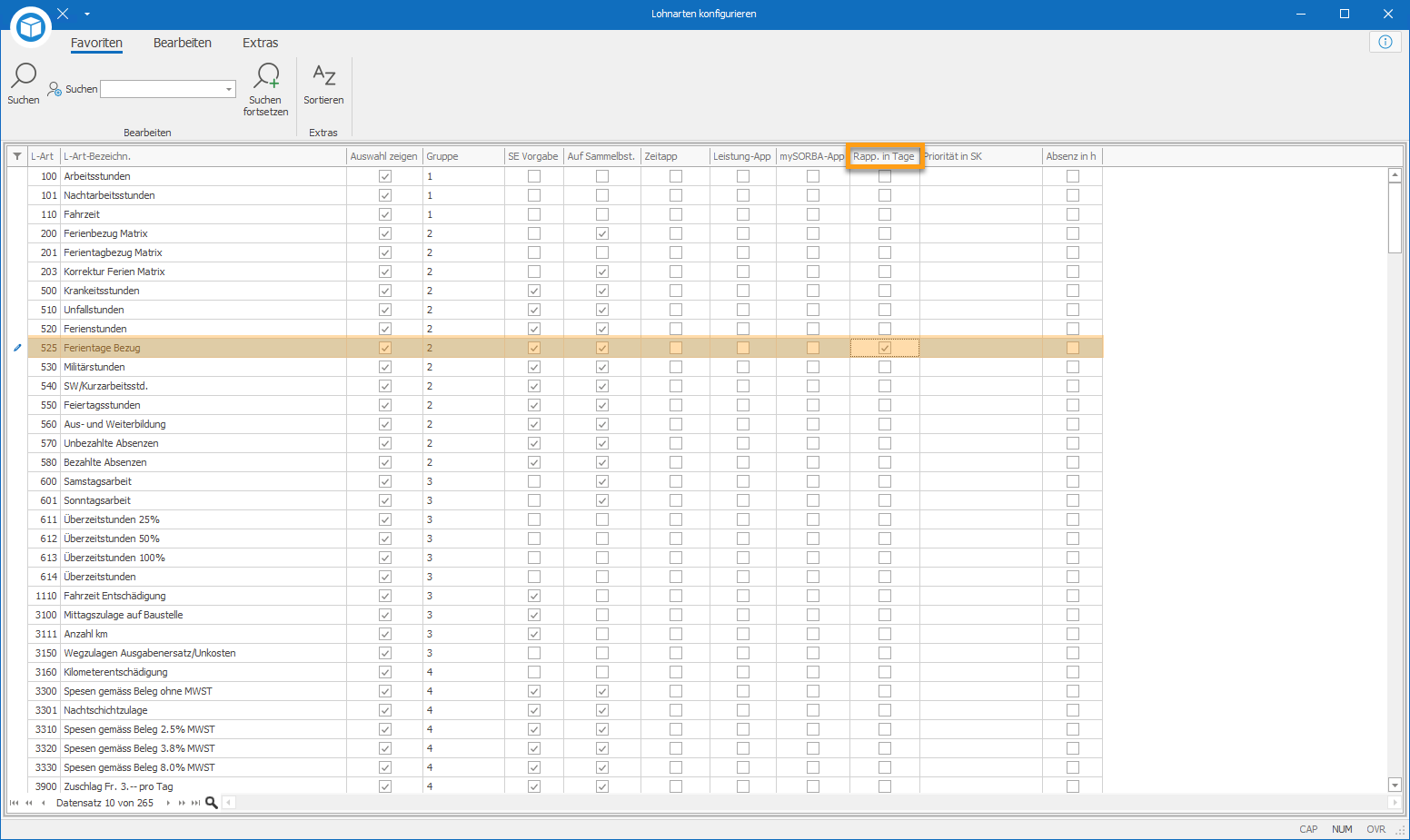The height and width of the screenshot is (840, 1410).
Task: Toggle Auf Sammelbst. for Sonntagsarbeit
Action: [602, 500]
